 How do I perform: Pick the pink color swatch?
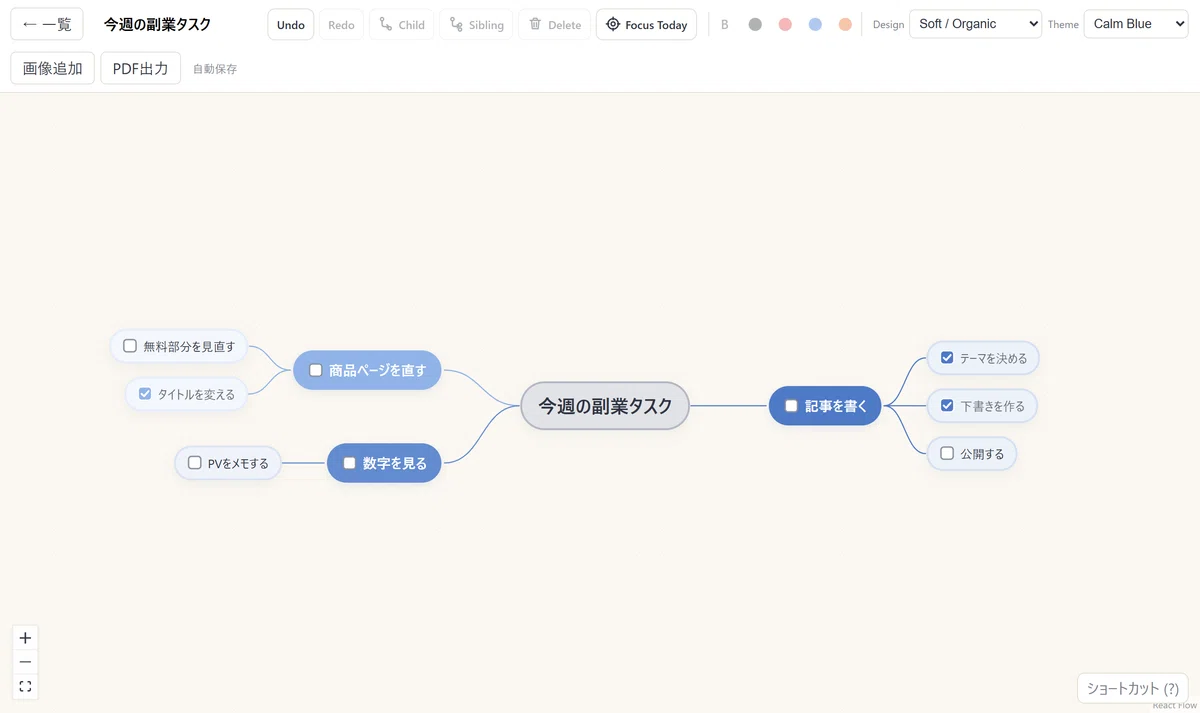[x=785, y=24]
